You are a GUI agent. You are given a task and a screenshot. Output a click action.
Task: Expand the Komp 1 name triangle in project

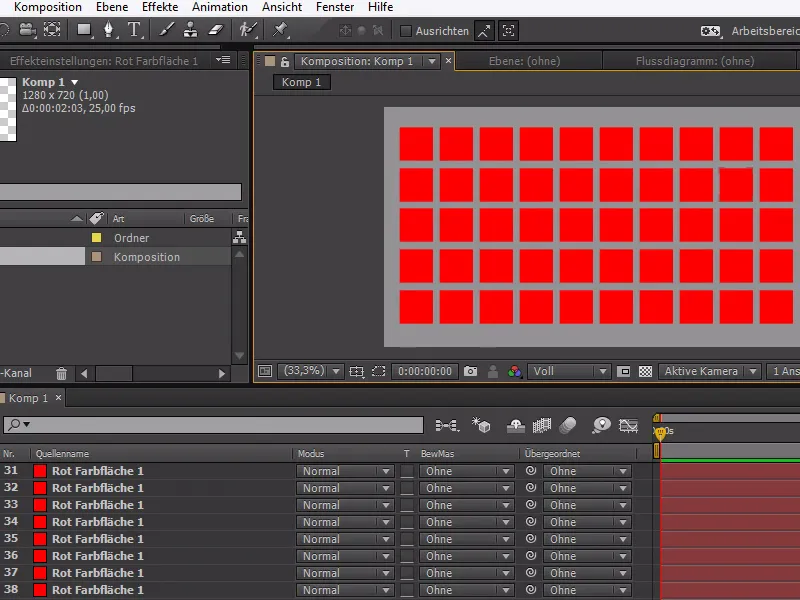coord(75,82)
